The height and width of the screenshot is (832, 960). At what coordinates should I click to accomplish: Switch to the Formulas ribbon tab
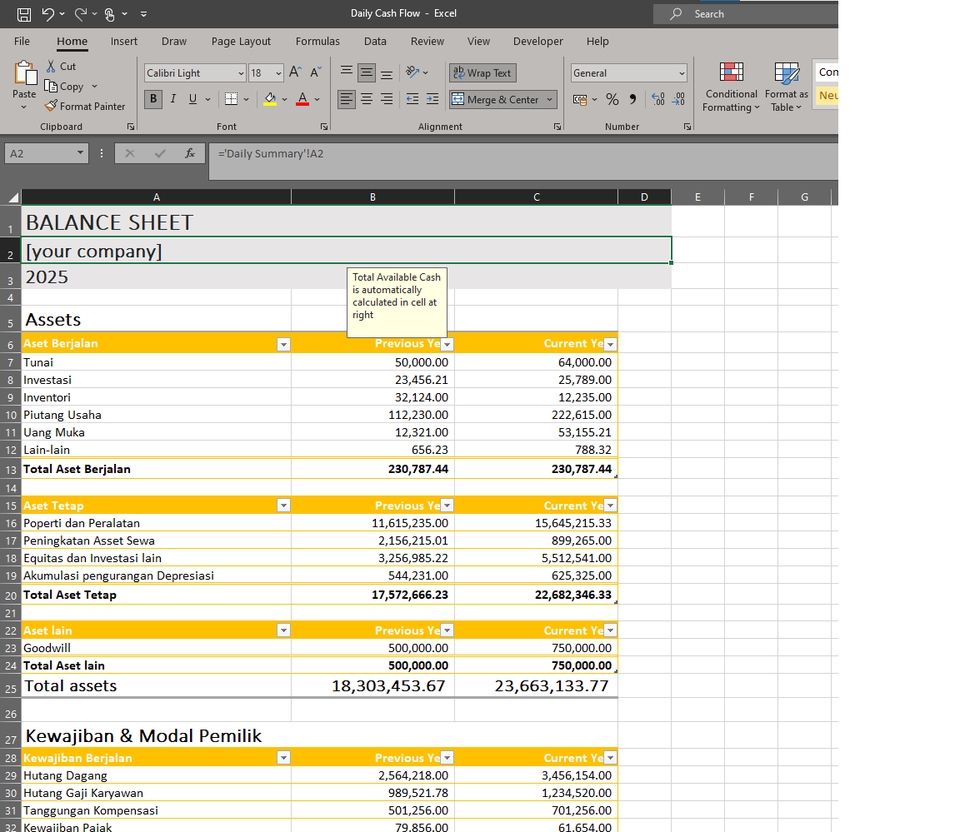coord(317,41)
